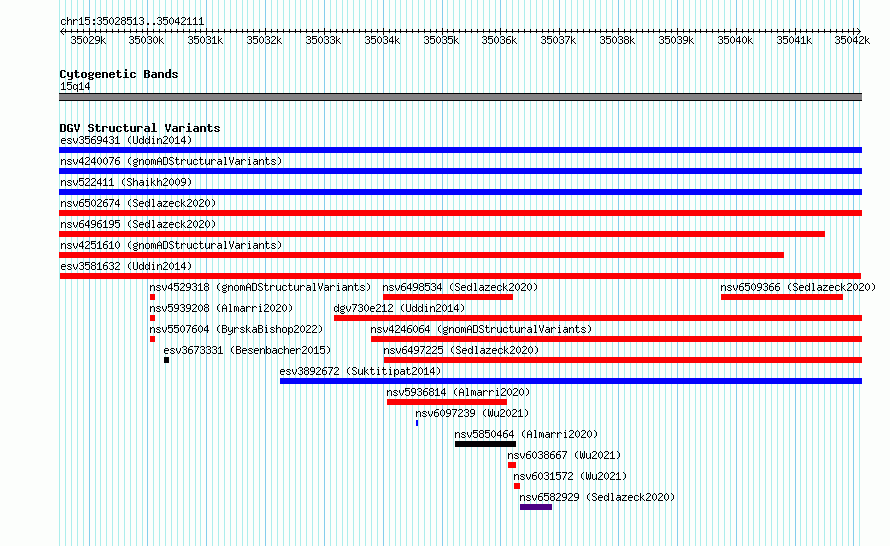Viewport: 890px width, 546px height.
Task: Open the nsv6097239 (Wu2021) label
Action: click(x=472, y=413)
